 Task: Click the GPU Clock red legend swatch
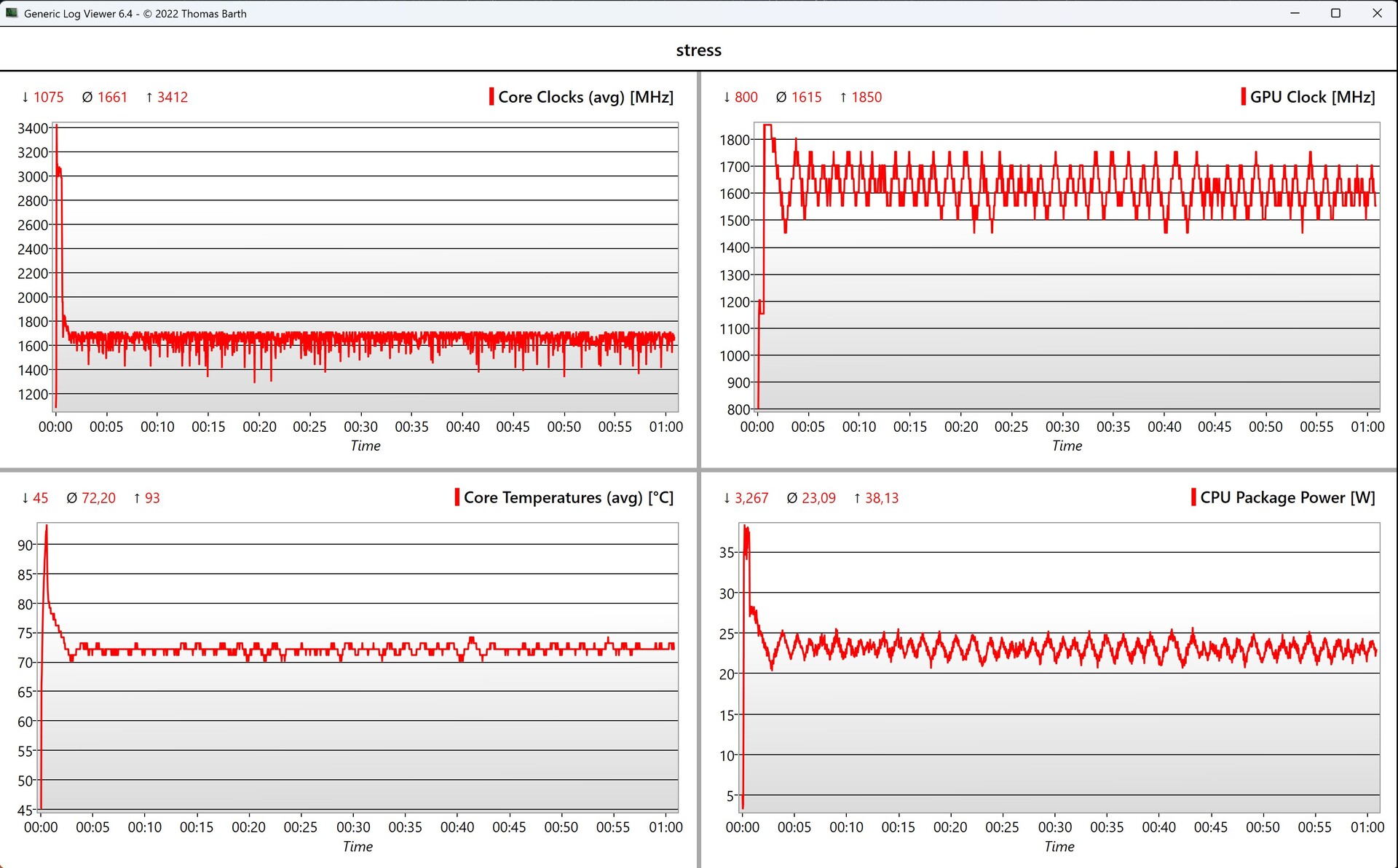(1243, 97)
